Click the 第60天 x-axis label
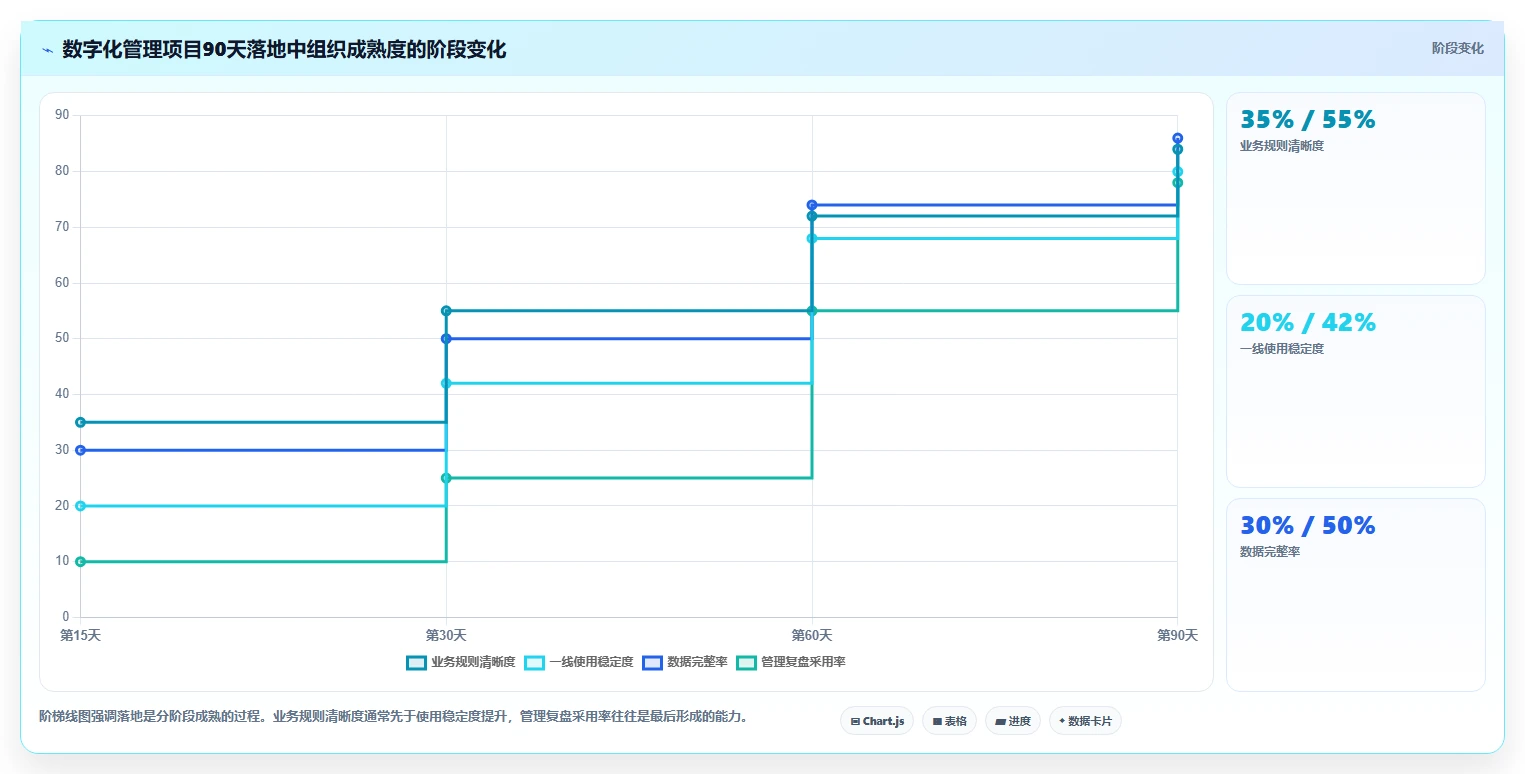1525x774 pixels. (x=812, y=635)
